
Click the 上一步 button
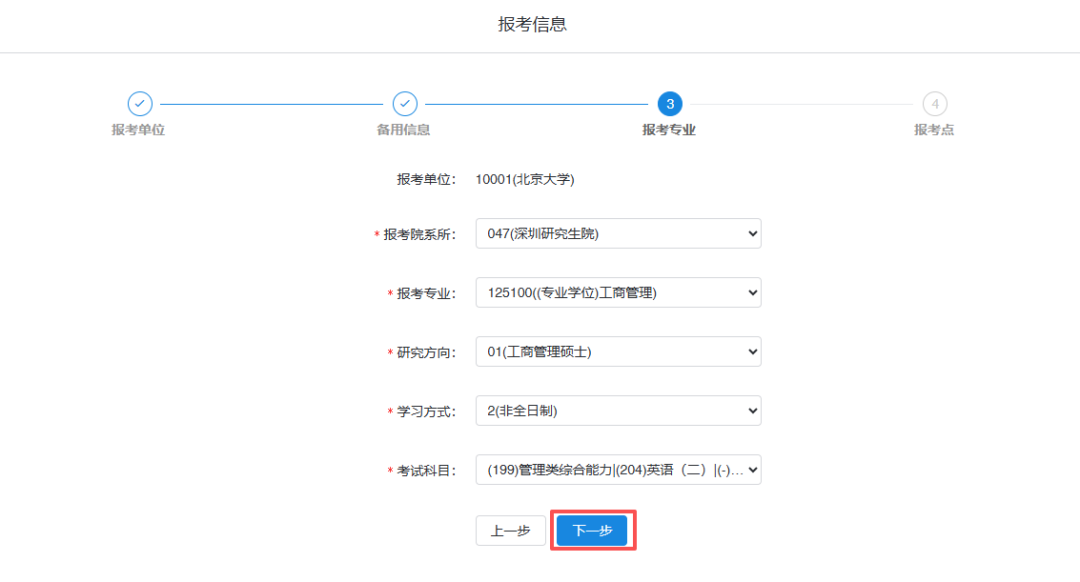pos(510,531)
